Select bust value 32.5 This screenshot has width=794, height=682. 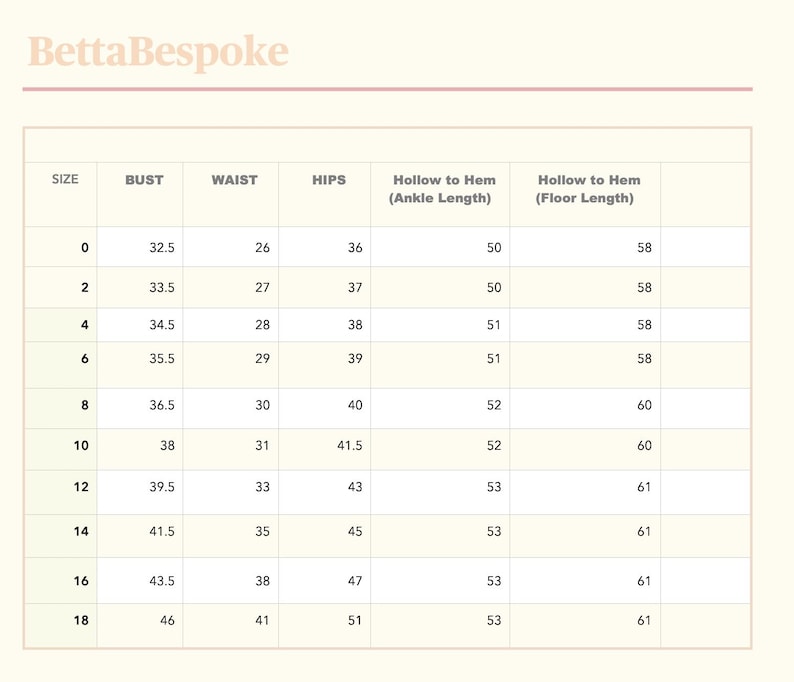tap(162, 248)
